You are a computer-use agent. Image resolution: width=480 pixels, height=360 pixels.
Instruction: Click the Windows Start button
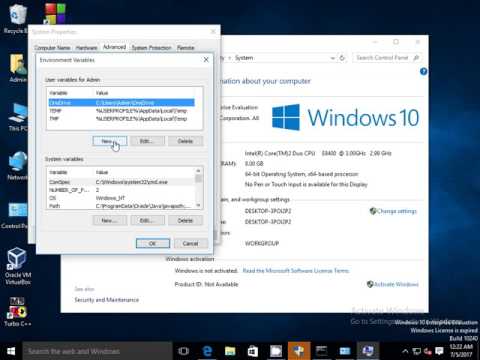[x=11, y=351]
